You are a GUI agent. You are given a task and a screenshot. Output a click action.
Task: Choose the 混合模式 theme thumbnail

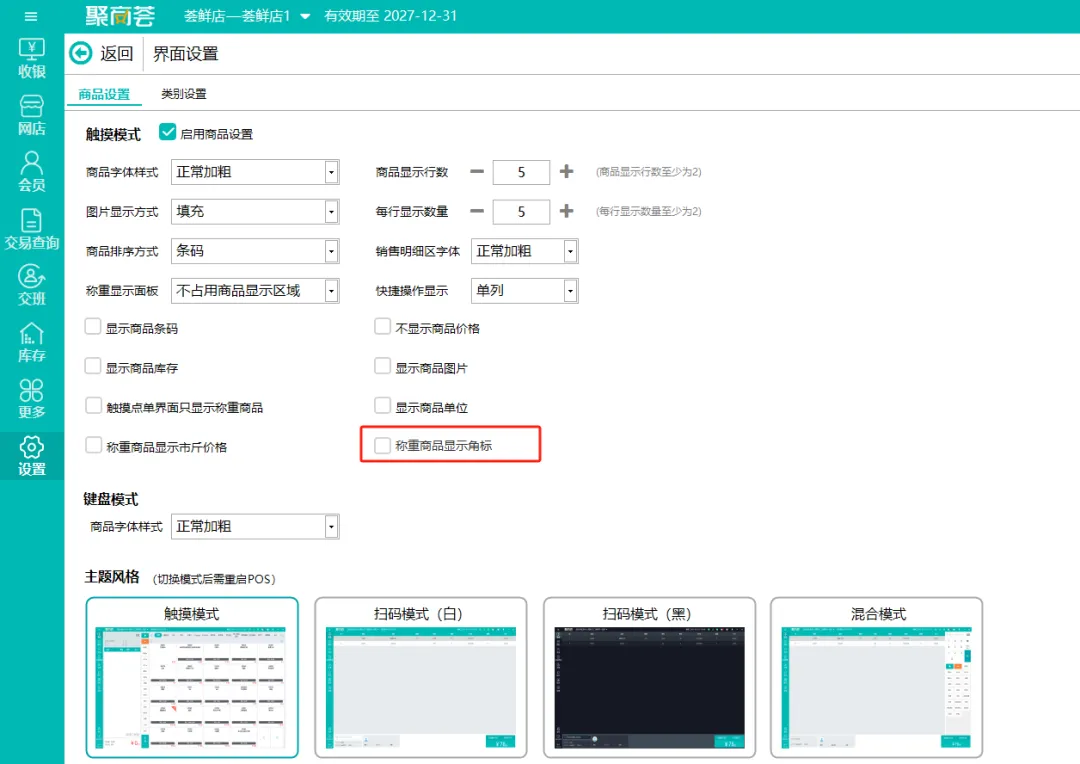point(877,677)
